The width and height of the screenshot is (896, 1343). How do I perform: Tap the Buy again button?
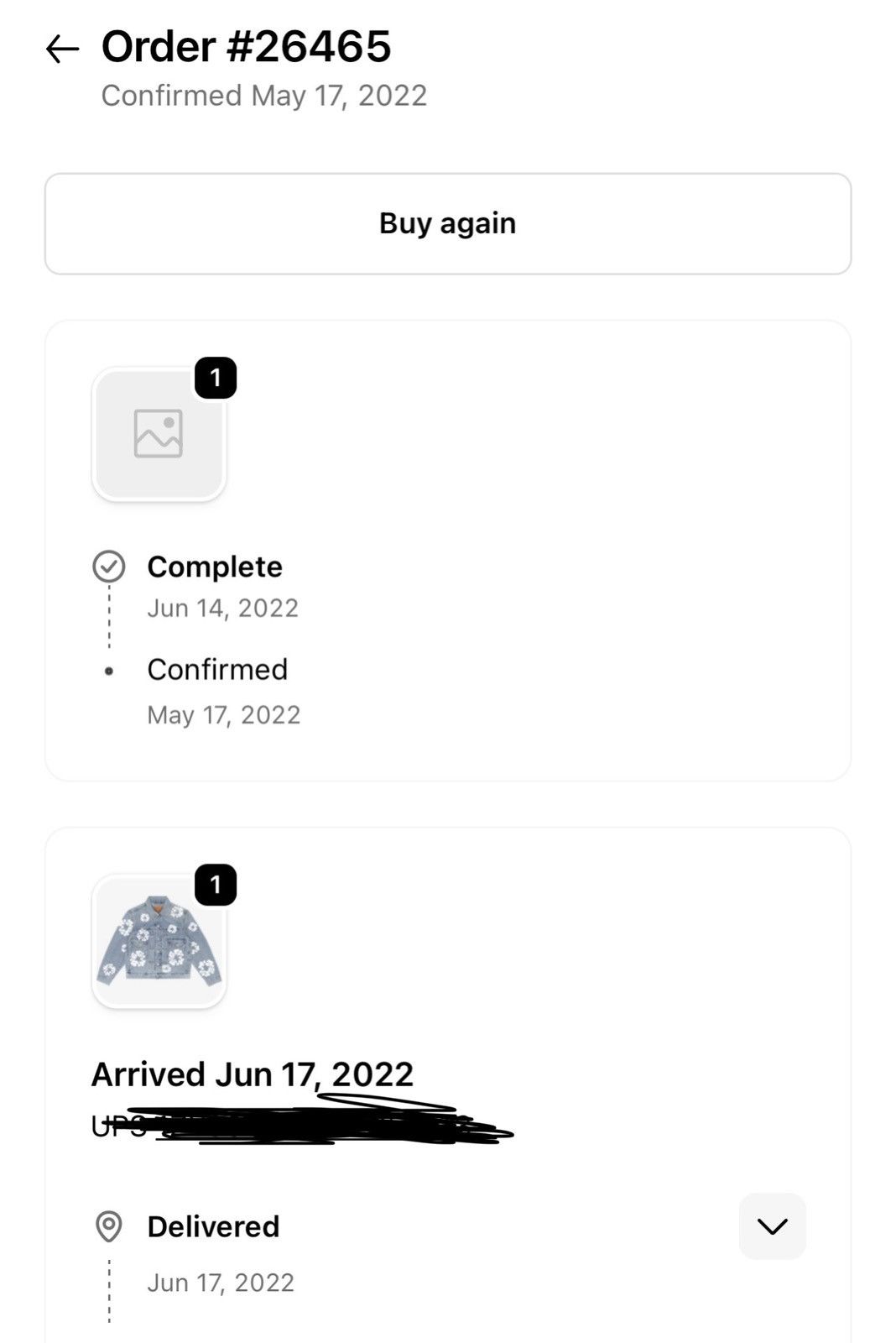point(448,224)
